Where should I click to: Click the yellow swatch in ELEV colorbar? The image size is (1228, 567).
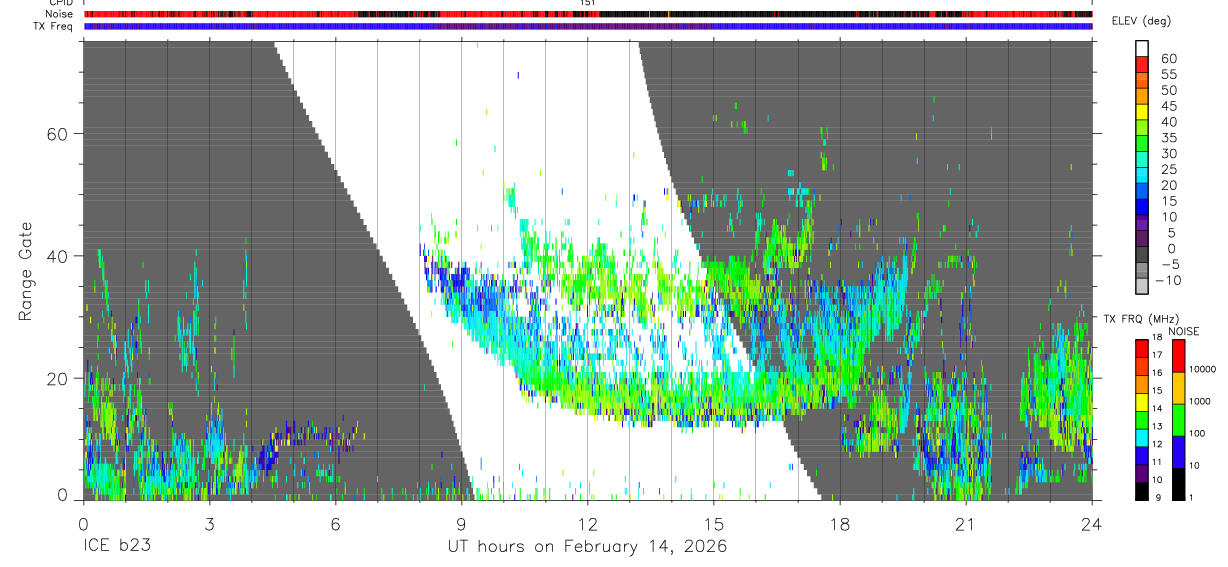[1142, 112]
